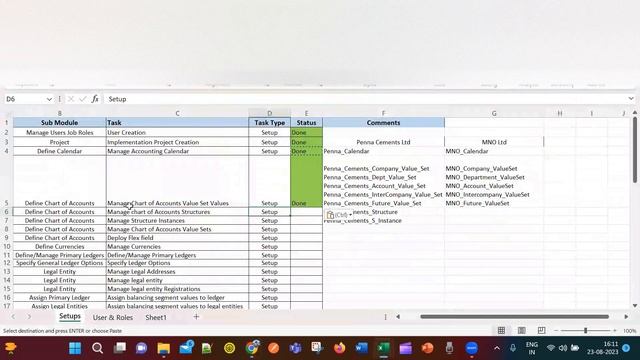The image size is (640, 360).
Task: Click the formula bar Cancel X icon
Action: [x=71, y=99]
